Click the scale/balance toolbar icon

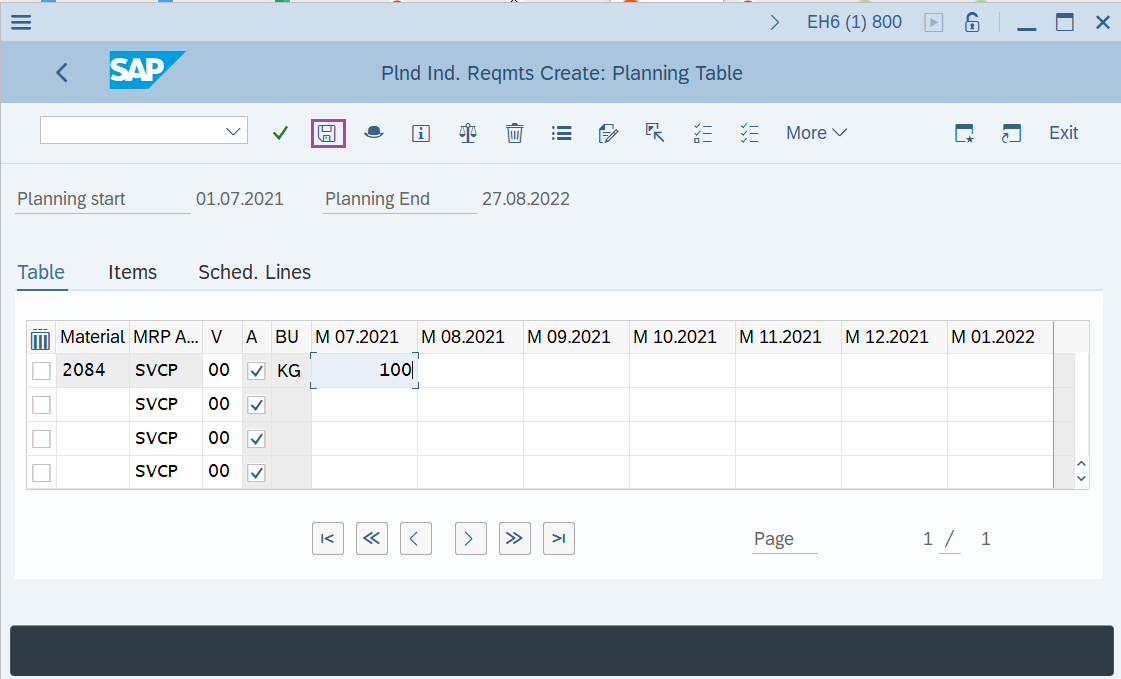click(467, 132)
